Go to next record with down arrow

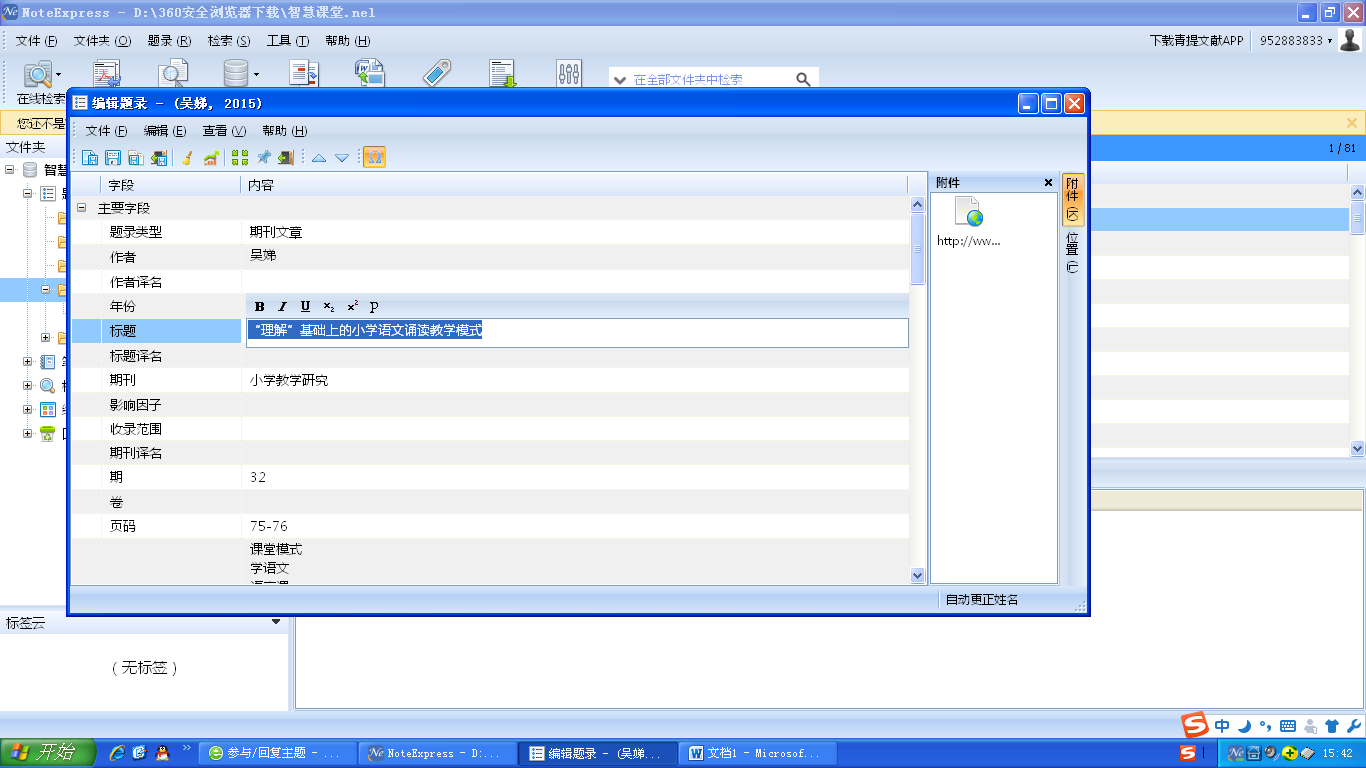[x=342, y=158]
